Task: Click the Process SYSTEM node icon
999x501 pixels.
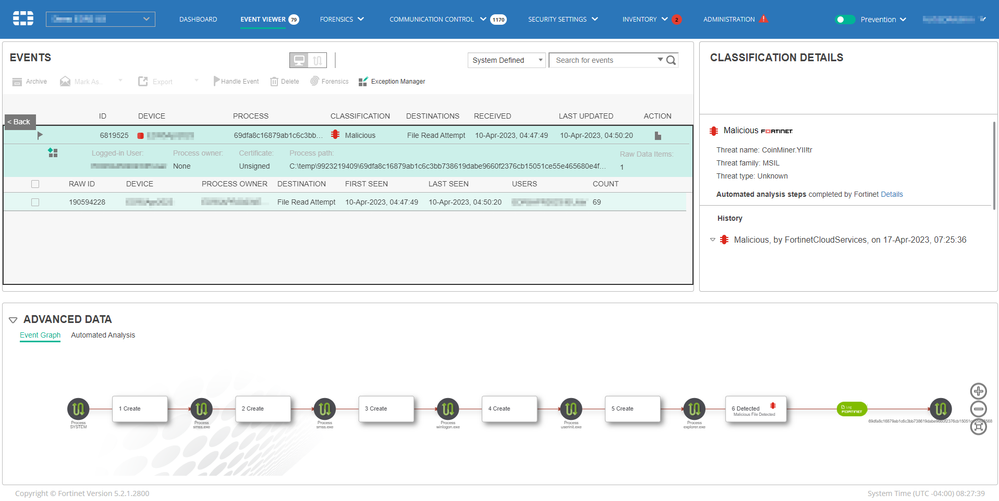Action: (79, 408)
